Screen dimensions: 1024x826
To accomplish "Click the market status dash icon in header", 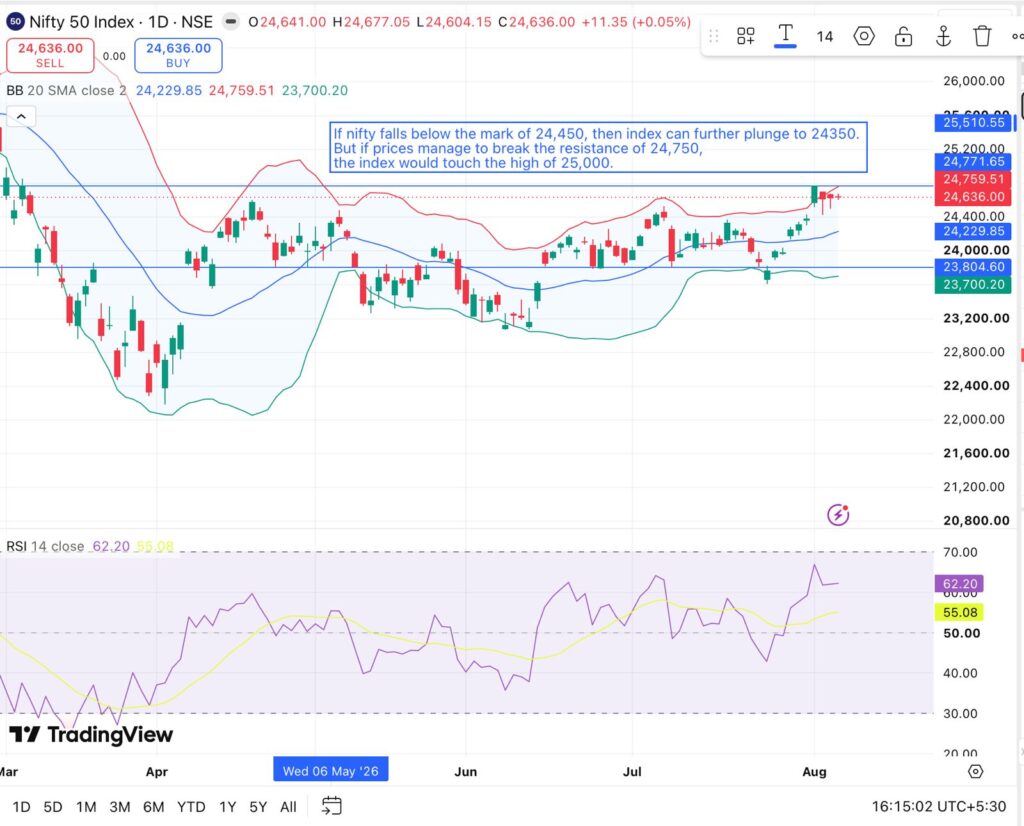I will (x=231, y=22).
